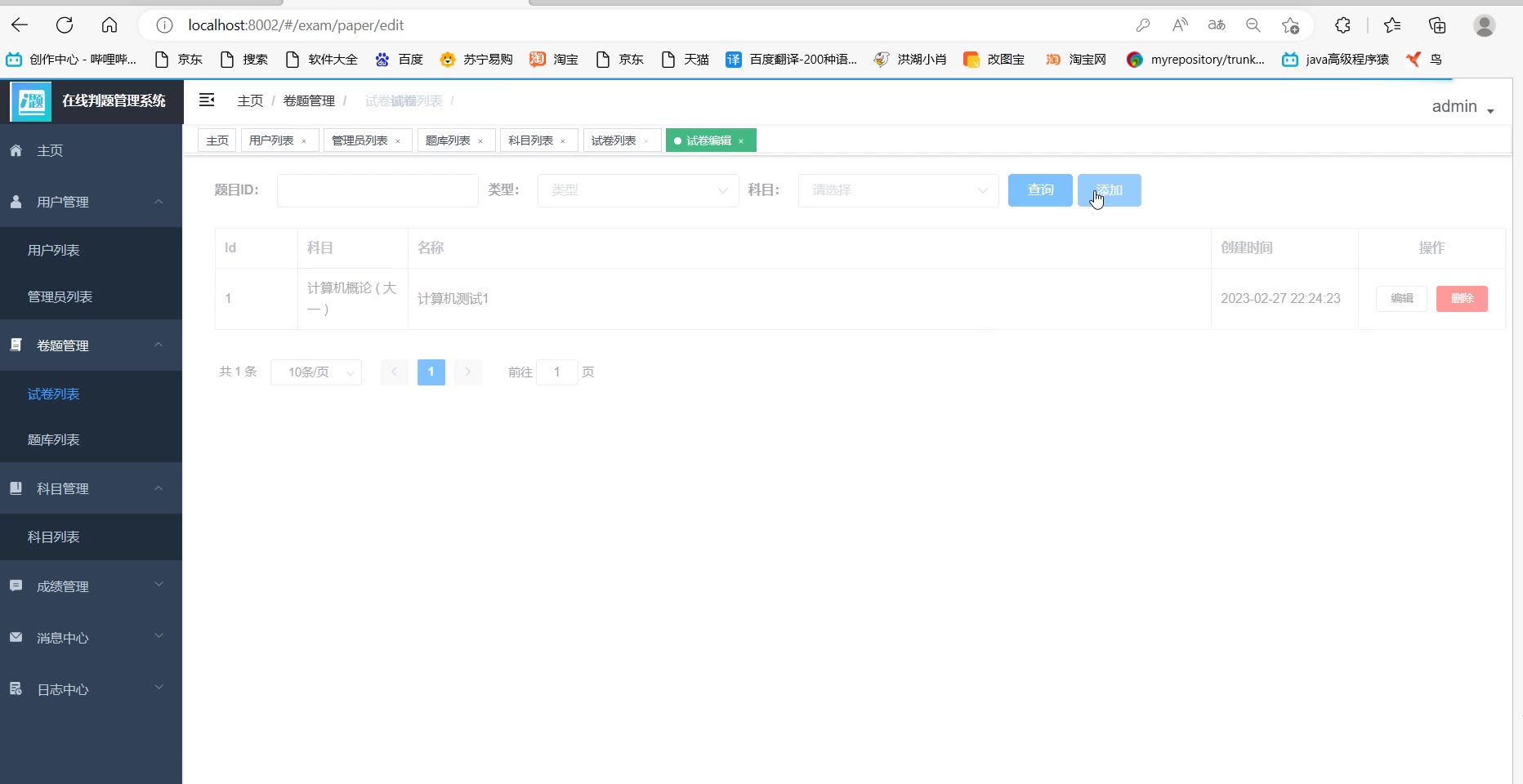Click the home icon beside 主页 in sidebar
The image size is (1523, 784).
tap(16, 150)
